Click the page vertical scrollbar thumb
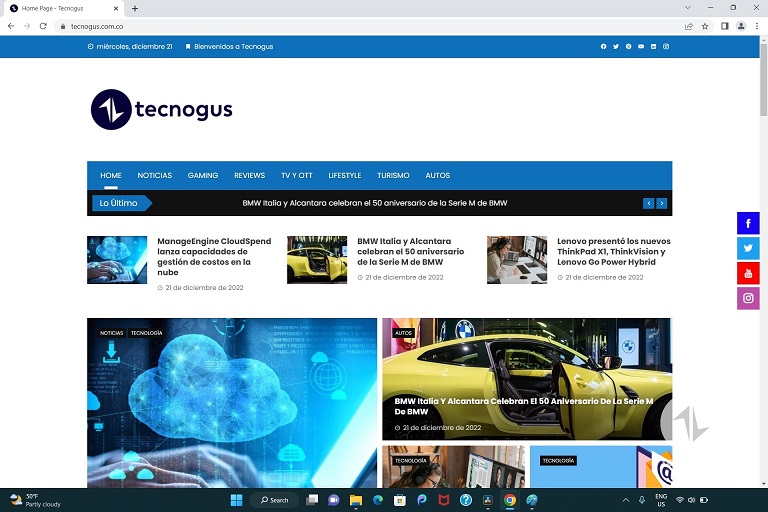The width and height of the screenshot is (768, 512). [x=764, y=79]
